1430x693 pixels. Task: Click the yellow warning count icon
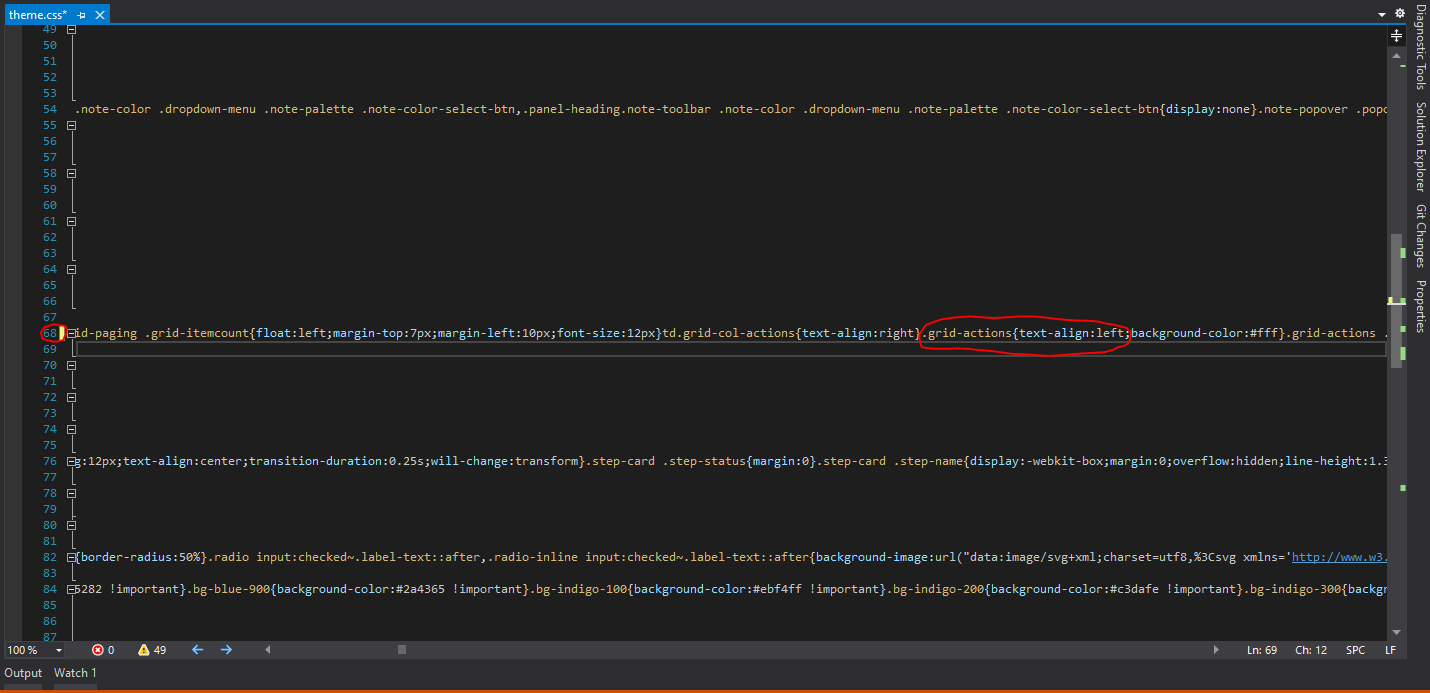tap(144, 650)
